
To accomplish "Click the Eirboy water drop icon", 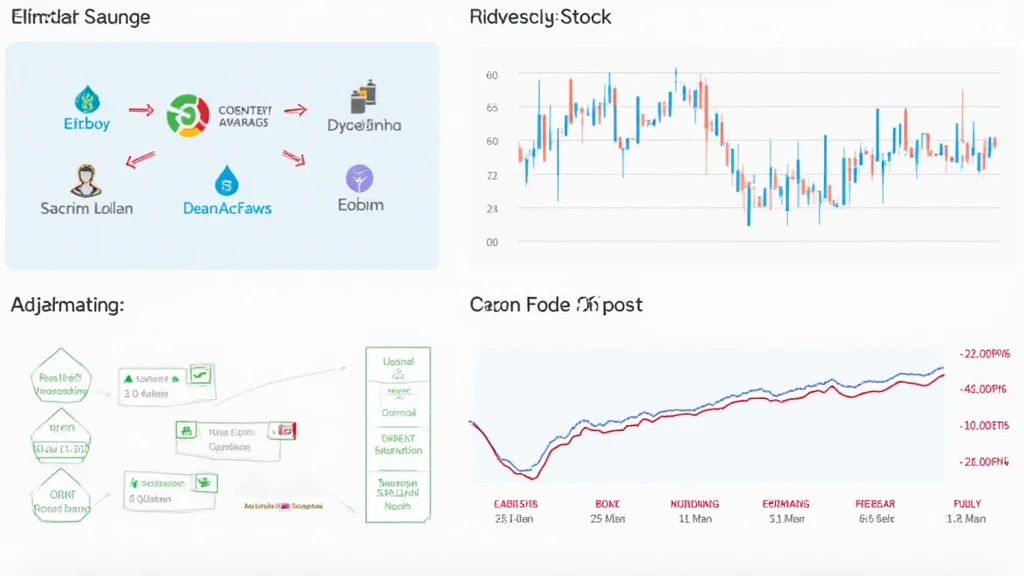I will pyautogui.click(x=84, y=100).
